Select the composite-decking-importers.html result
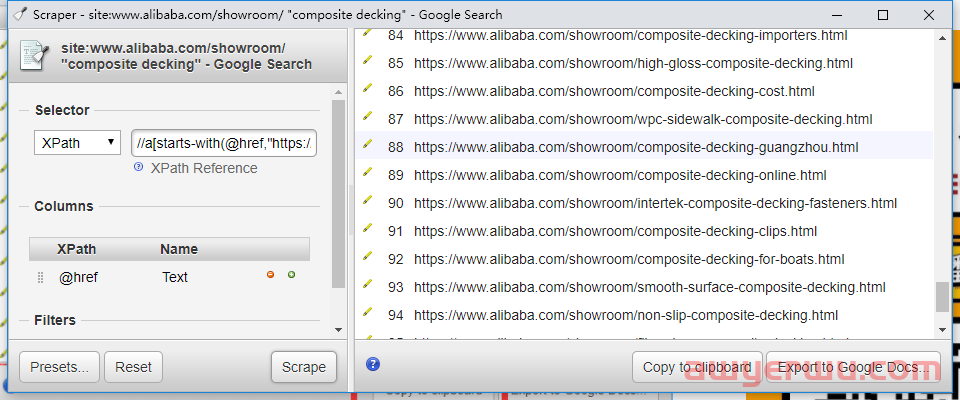 [x=631, y=36]
